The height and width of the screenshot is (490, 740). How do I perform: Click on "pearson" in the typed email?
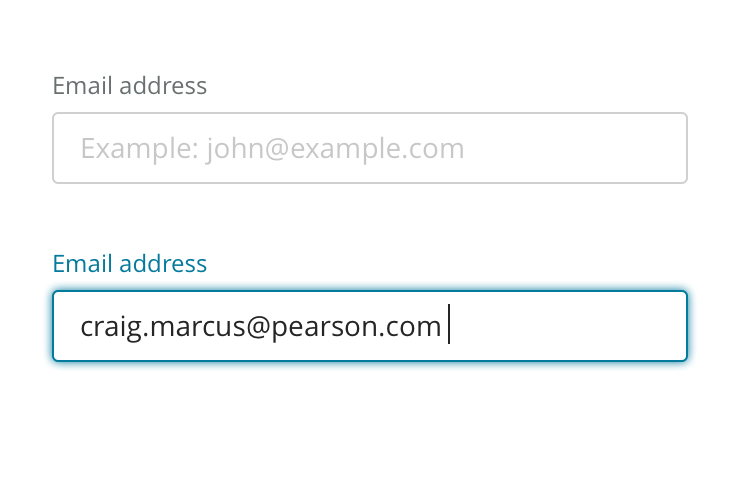tap(313, 327)
